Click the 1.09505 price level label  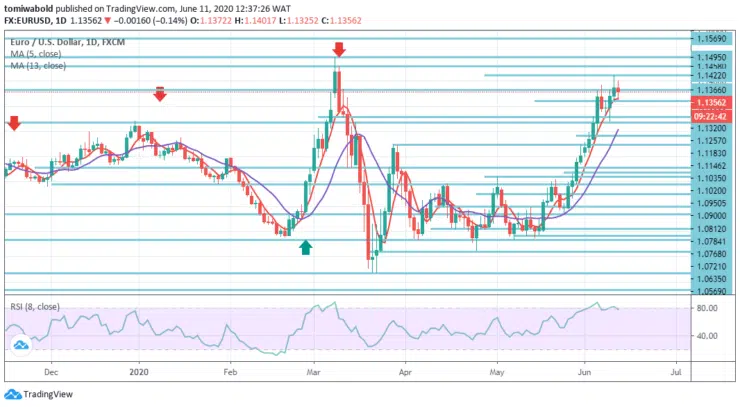coord(711,204)
